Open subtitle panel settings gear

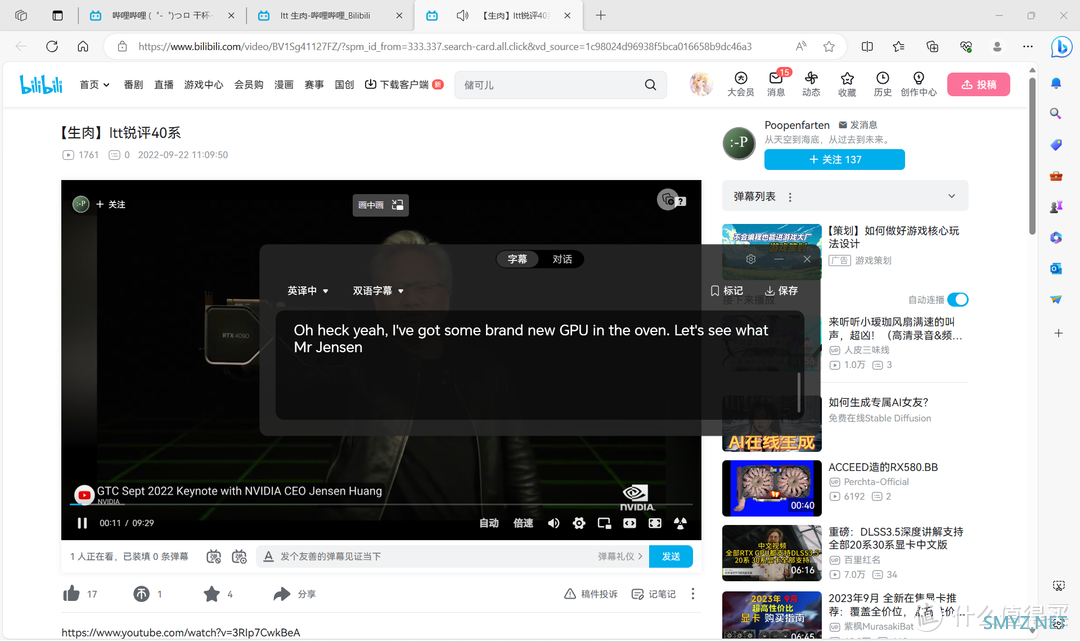(751, 259)
